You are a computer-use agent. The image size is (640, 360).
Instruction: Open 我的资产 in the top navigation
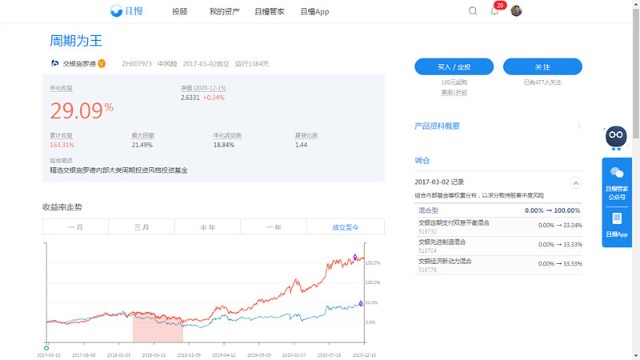click(x=224, y=11)
